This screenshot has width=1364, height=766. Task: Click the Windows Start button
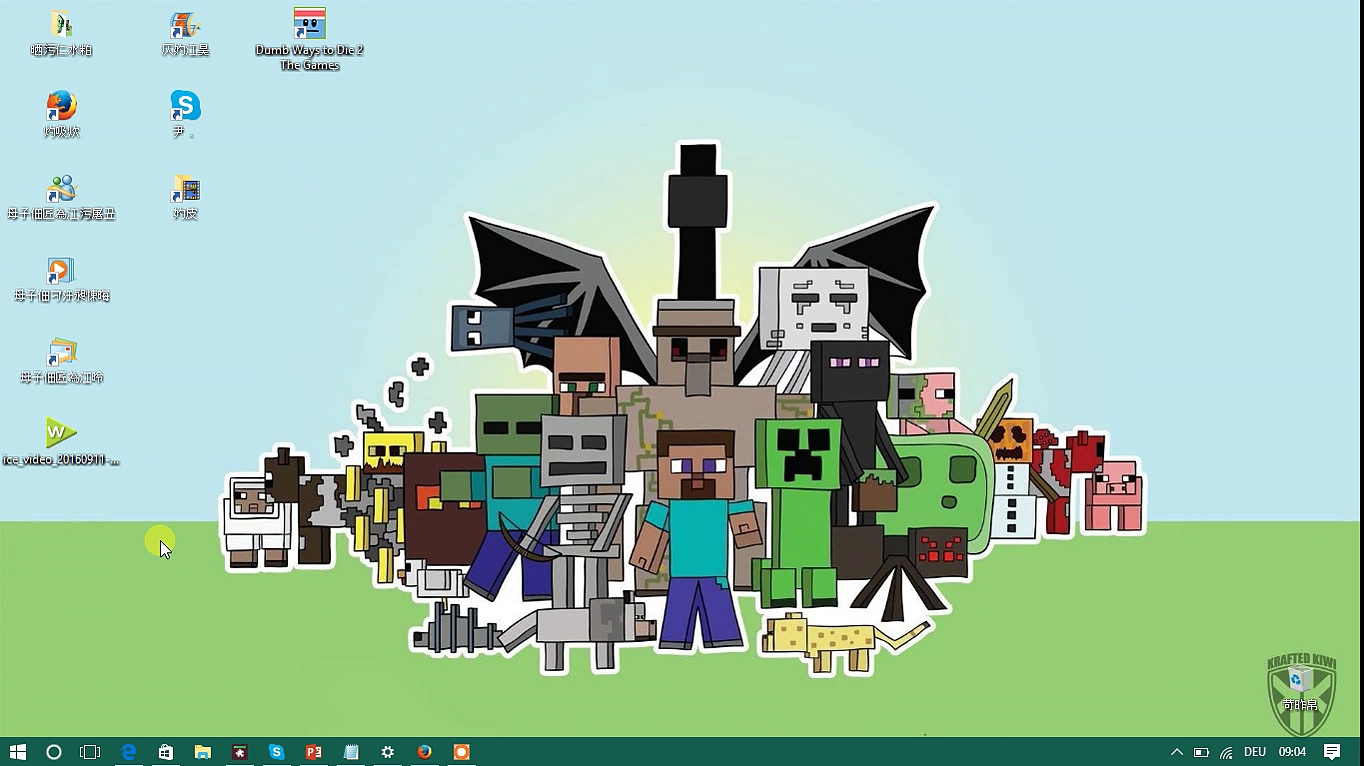tap(17, 752)
